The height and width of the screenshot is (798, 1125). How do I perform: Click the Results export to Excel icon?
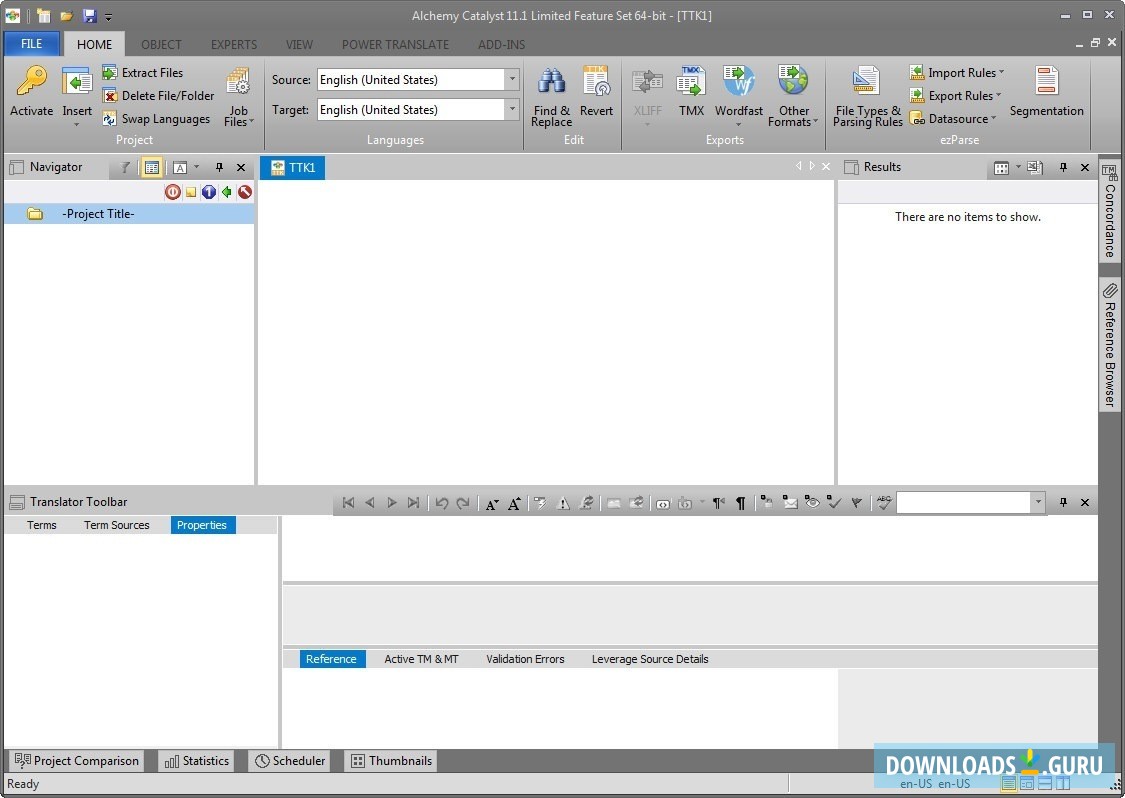coord(1035,167)
